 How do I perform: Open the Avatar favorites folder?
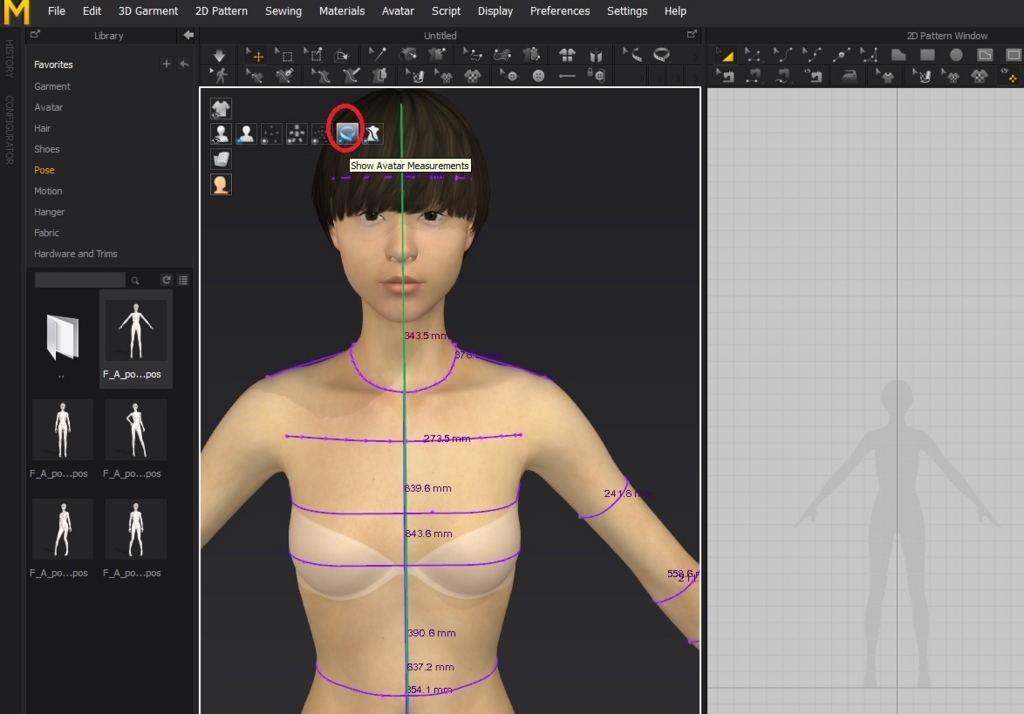coord(48,107)
